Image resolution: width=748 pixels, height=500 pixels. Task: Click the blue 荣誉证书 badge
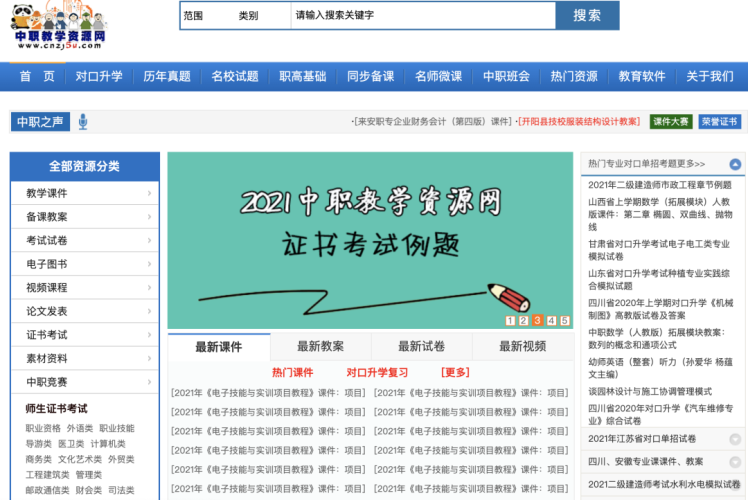(x=719, y=122)
